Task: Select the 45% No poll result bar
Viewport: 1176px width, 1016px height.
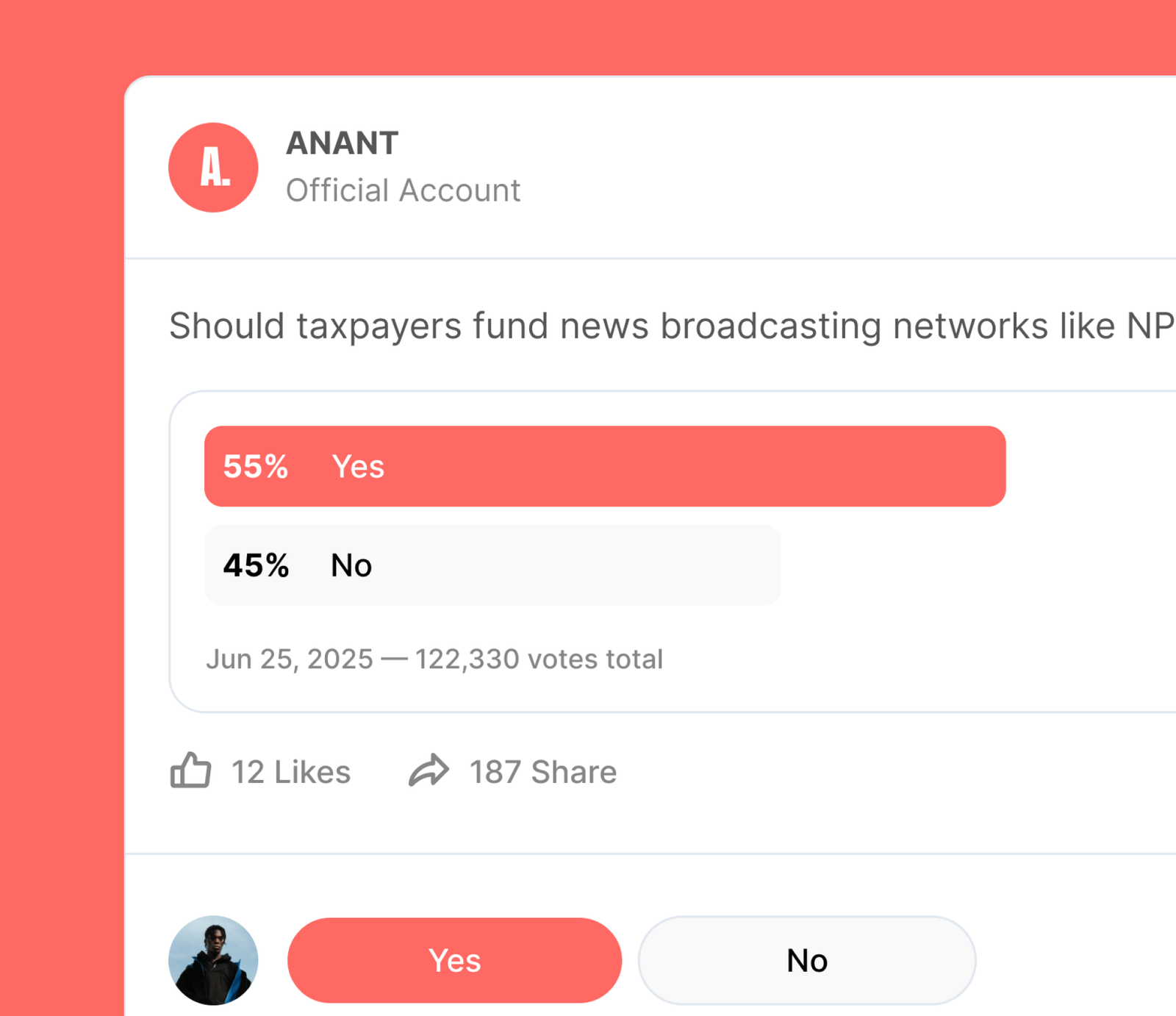Action: click(x=492, y=565)
